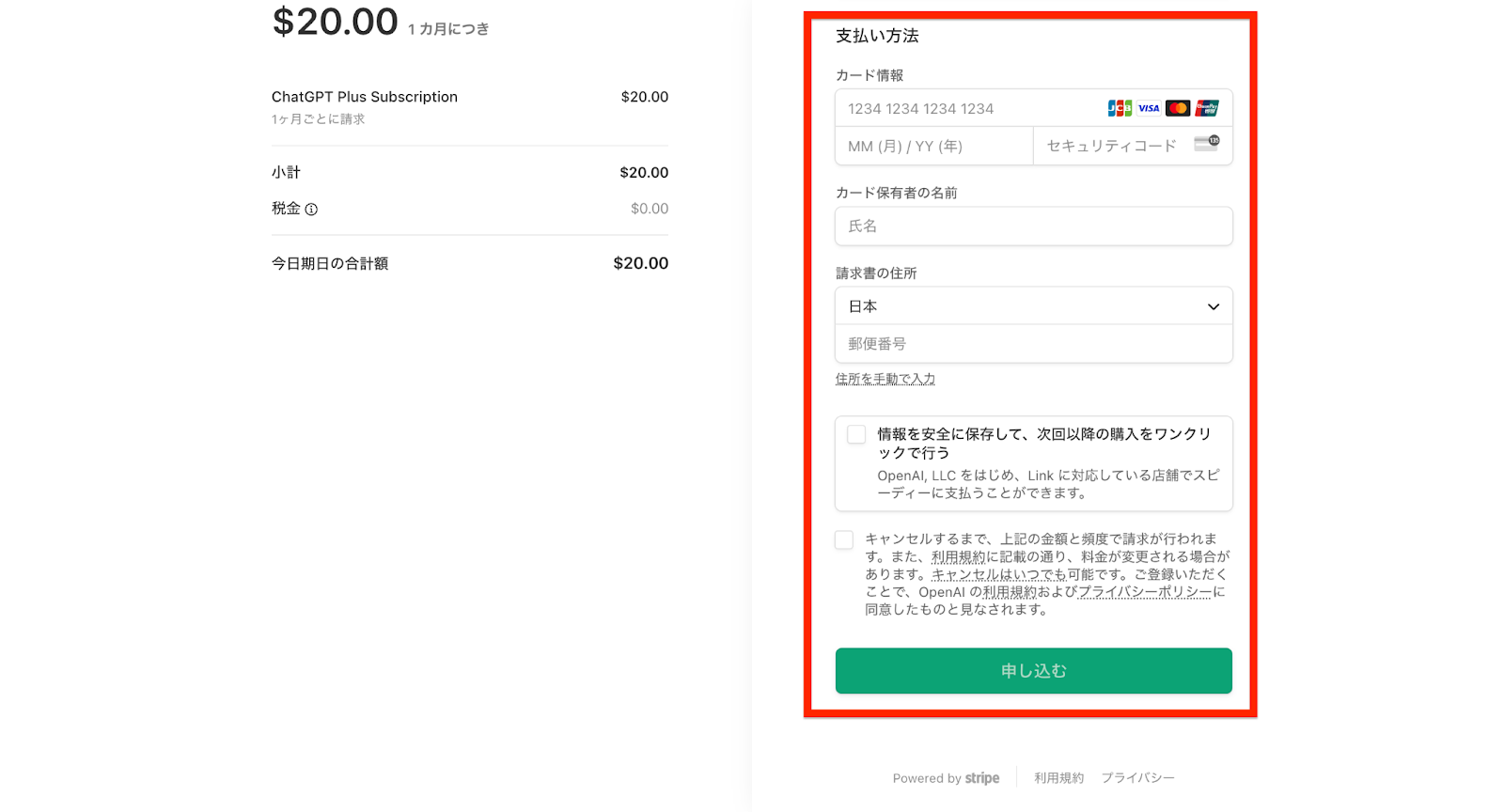Click the 今日期日の合計額 label
Viewport: 1504px width, 812px height.
[330, 264]
